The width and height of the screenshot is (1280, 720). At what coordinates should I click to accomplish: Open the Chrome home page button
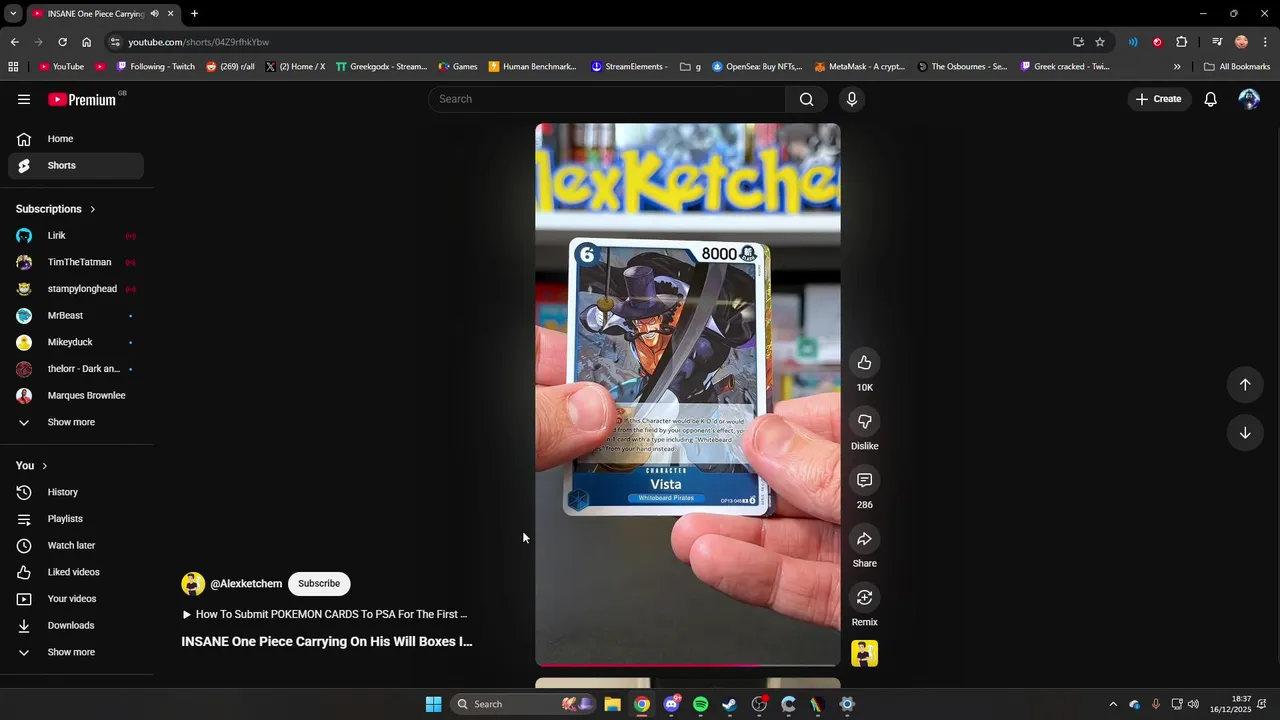(x=86, y=42)
